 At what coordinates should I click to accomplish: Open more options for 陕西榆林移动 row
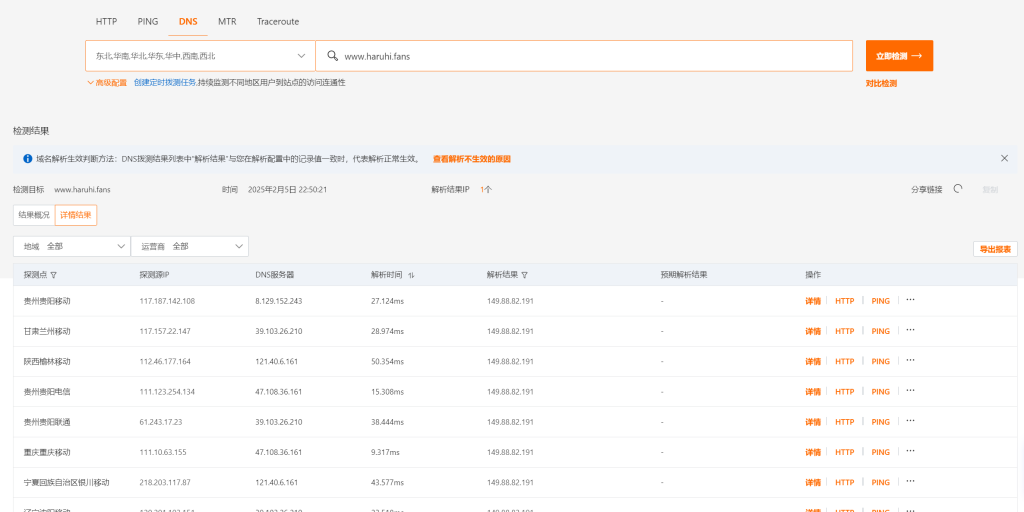coord(910,360)
